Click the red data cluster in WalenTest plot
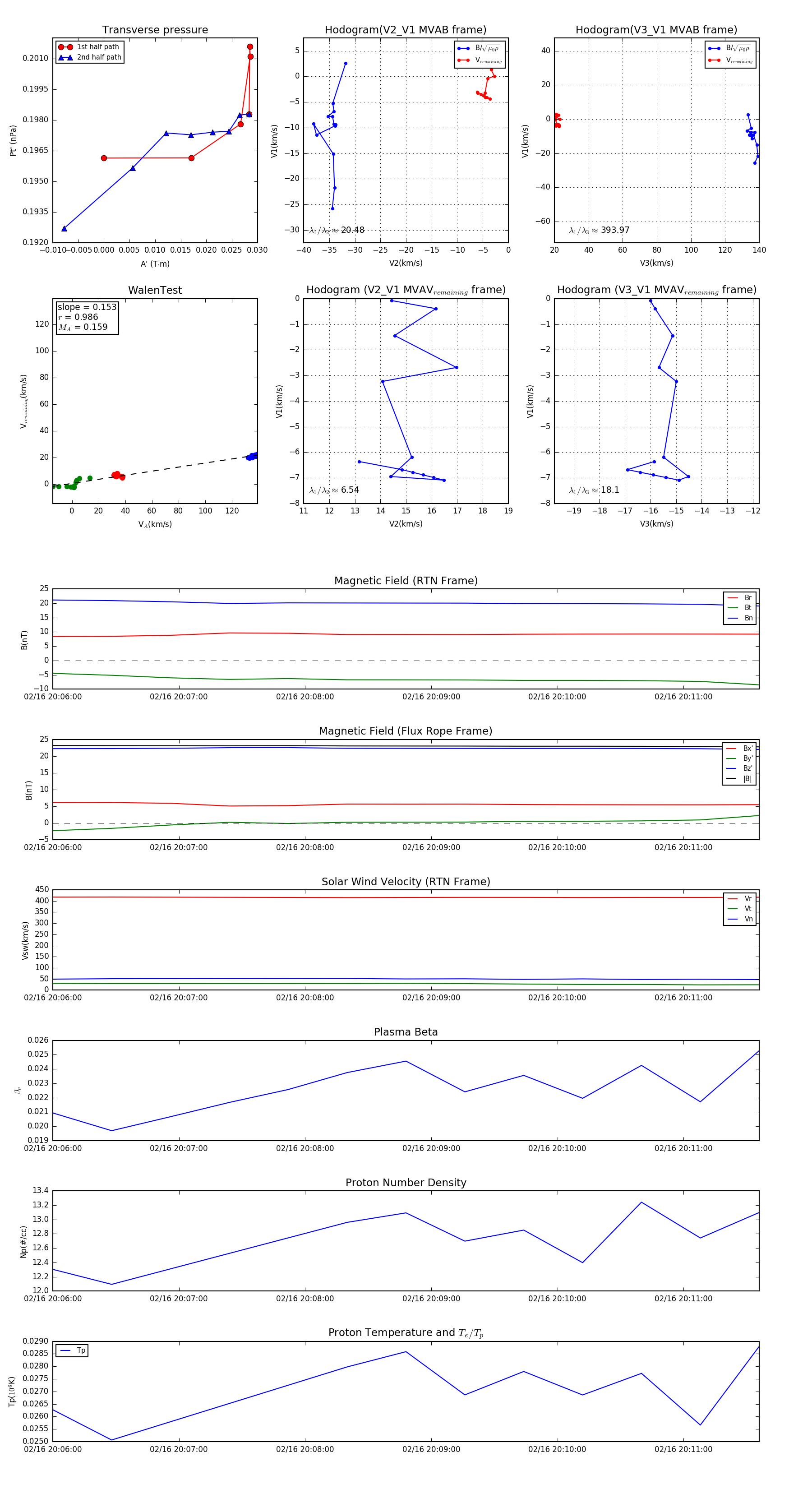The width and height of the screenshot is (812, 1489). pyautogui.click(x=118, y=475)
